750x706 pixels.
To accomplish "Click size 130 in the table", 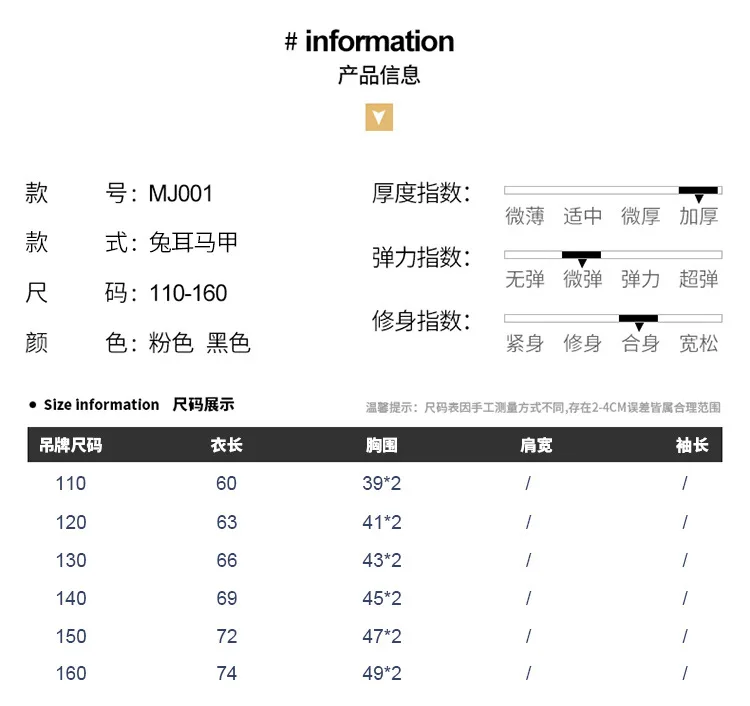I will [71, 561].
